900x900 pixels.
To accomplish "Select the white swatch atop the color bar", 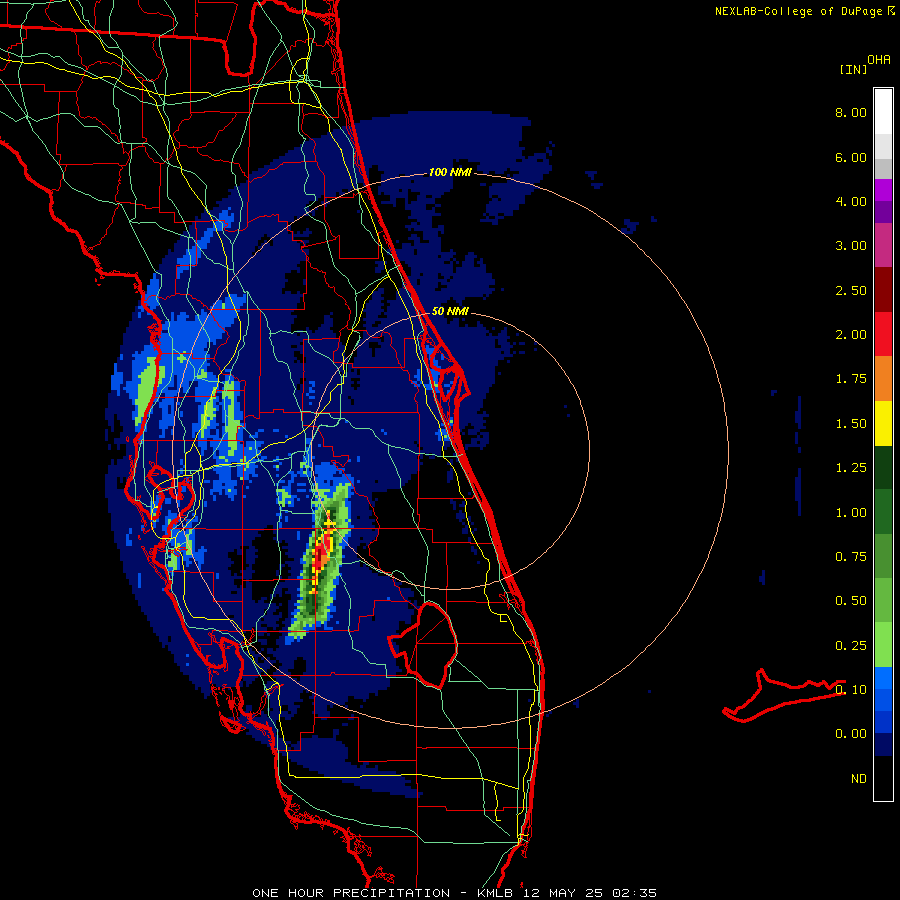I will click(x=883, y=112).
